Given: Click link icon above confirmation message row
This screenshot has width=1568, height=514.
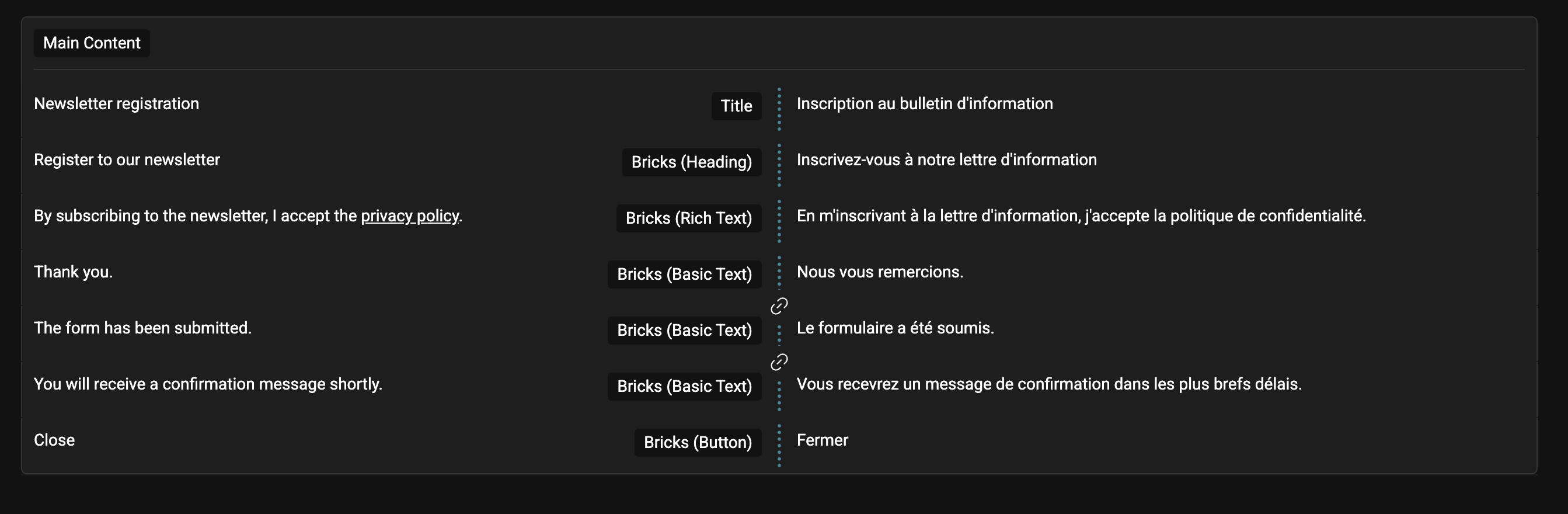Looking at the screenshot, I should coord(779,362).
